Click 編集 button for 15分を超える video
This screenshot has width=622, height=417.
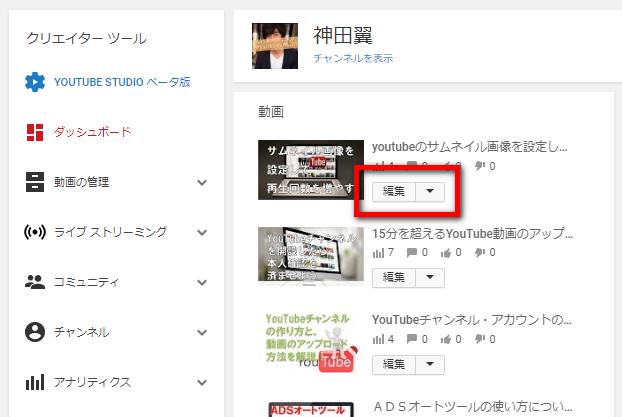(394, 278)
